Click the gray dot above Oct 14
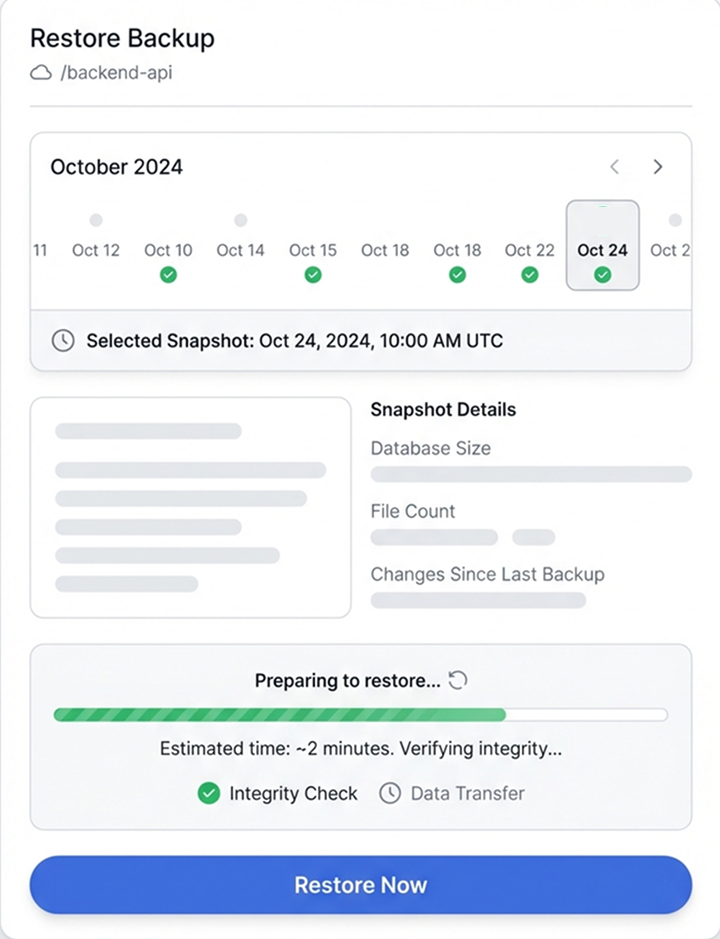 point(240,220)
